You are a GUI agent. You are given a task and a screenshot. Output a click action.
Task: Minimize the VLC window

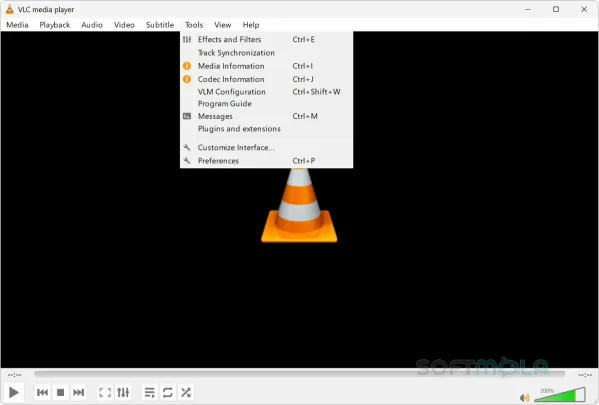pyautogui.click(x=528, y=9)
